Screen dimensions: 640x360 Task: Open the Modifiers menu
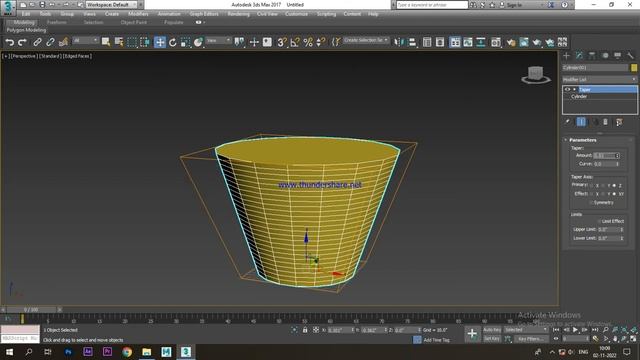pyautogui.click(x=138, y=14)
